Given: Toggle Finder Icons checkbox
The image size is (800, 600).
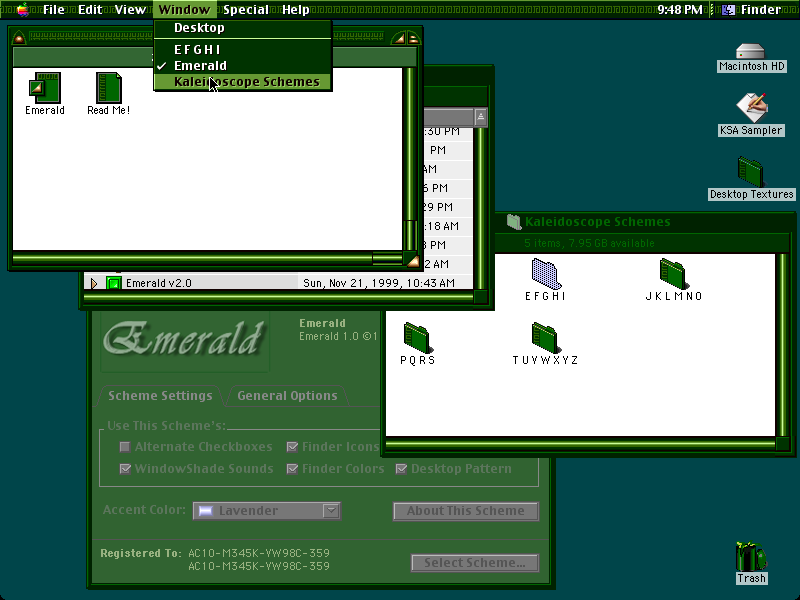Looking at the screenshot, I should [x=292, y=447].
